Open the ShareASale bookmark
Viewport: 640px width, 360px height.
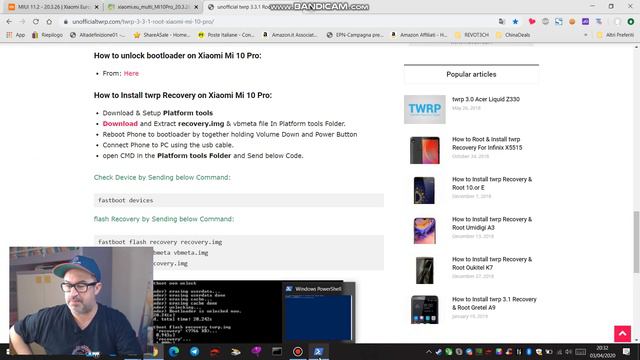tap(162, 35)
